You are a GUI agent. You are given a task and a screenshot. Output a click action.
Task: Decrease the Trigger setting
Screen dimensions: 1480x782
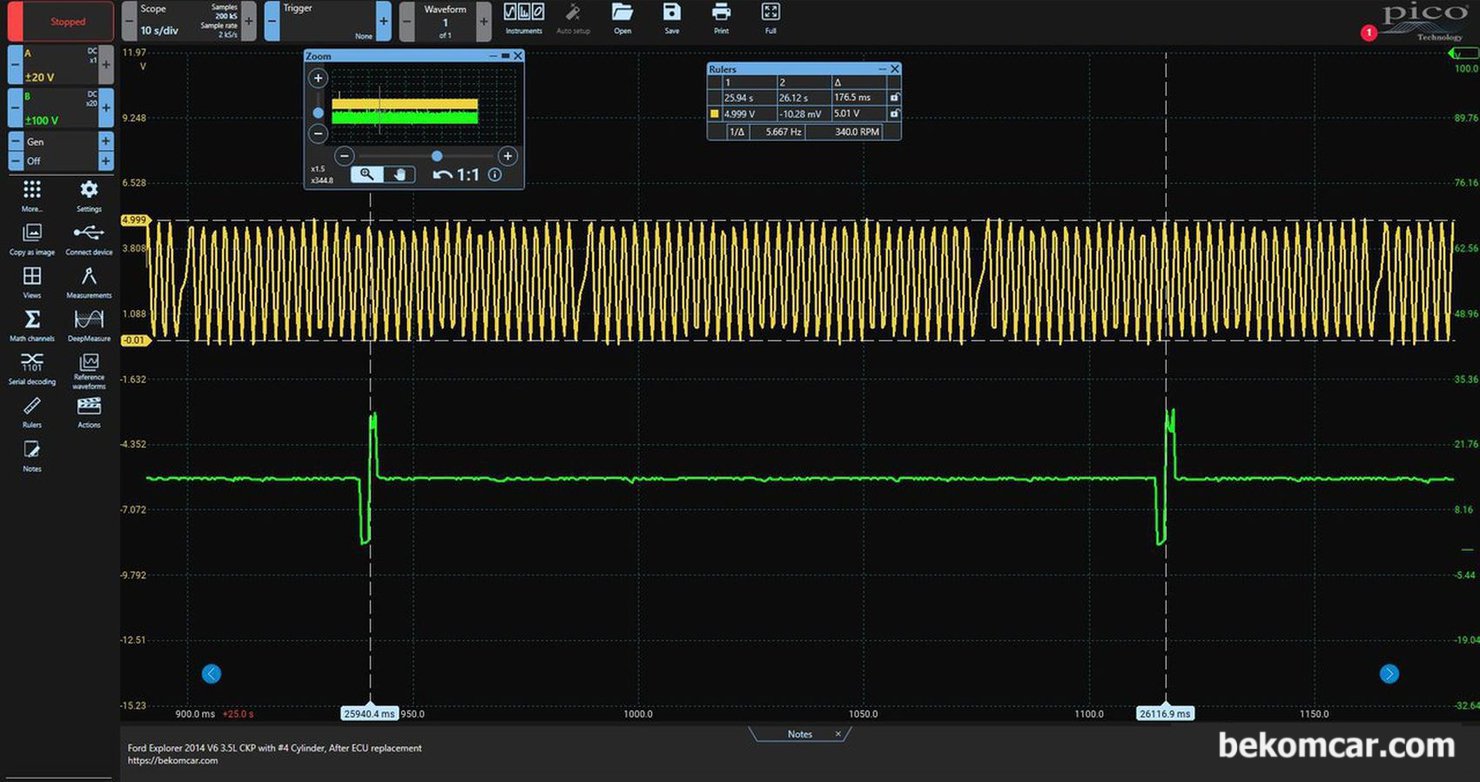[272, 21]
